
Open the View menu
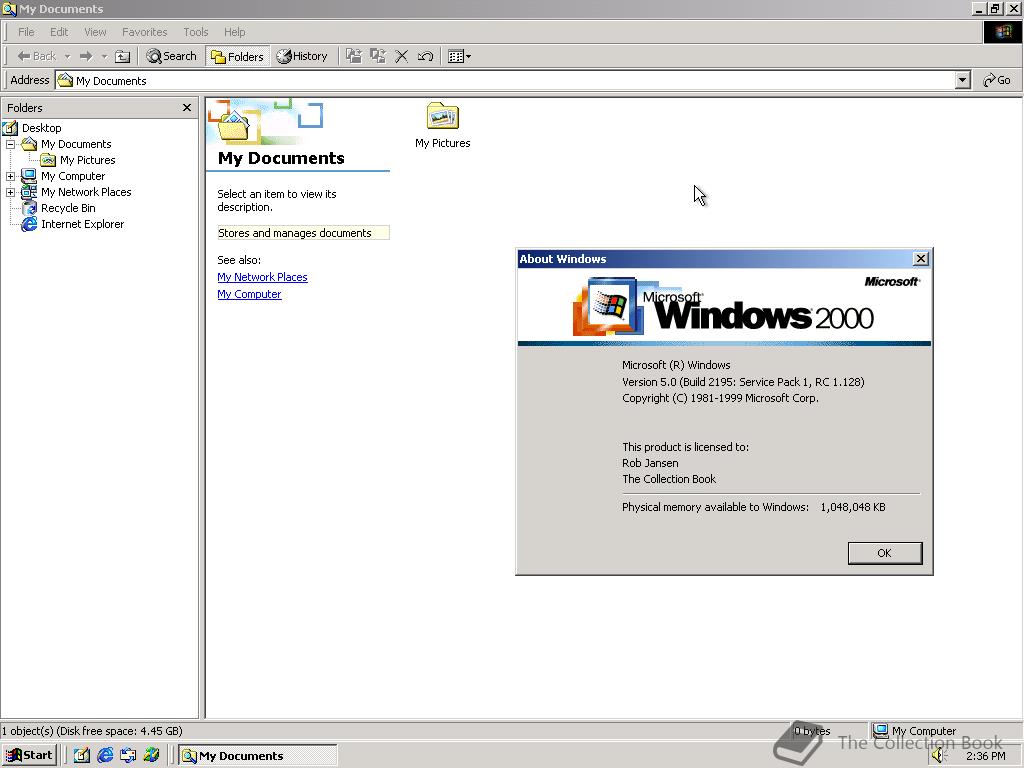95,32
